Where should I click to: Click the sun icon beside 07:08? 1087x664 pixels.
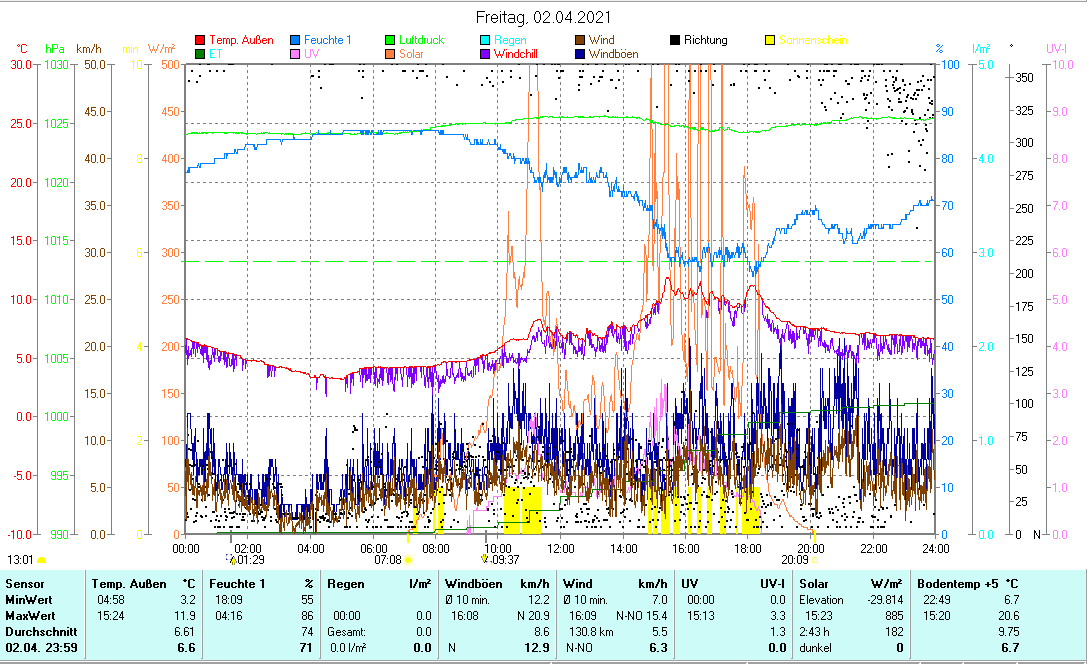coord(408,560)
